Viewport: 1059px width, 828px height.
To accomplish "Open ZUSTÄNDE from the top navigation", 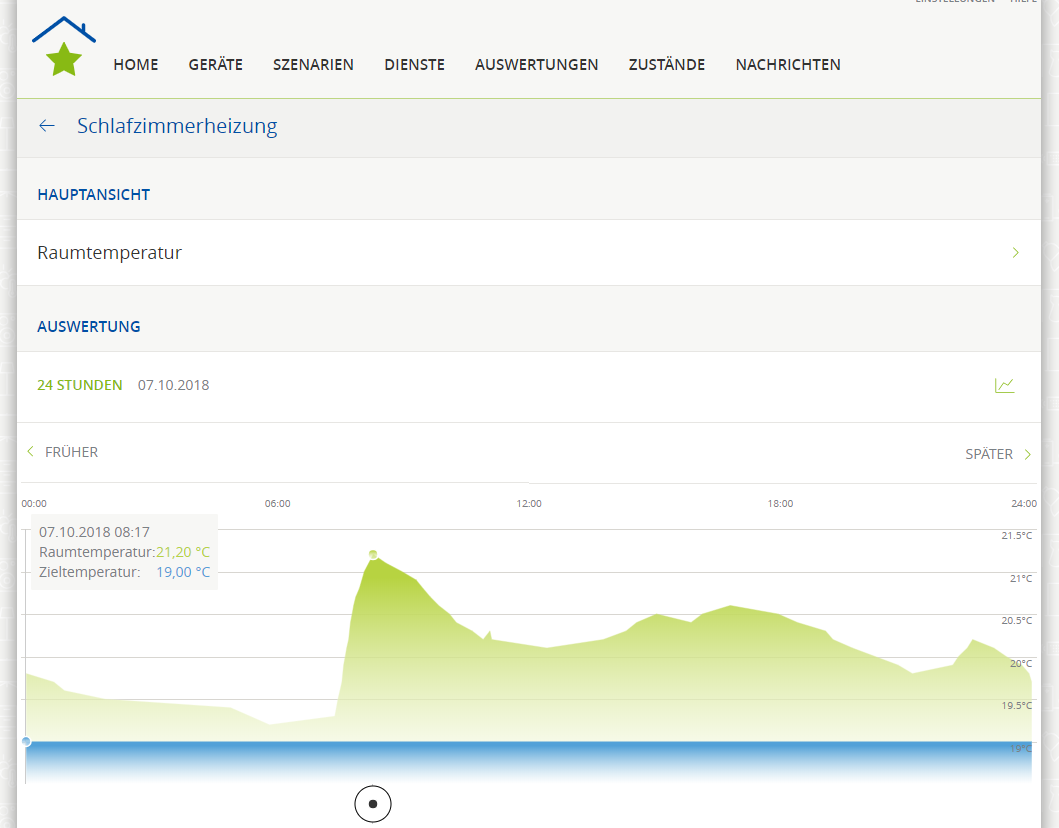I will tap(666, 65).
